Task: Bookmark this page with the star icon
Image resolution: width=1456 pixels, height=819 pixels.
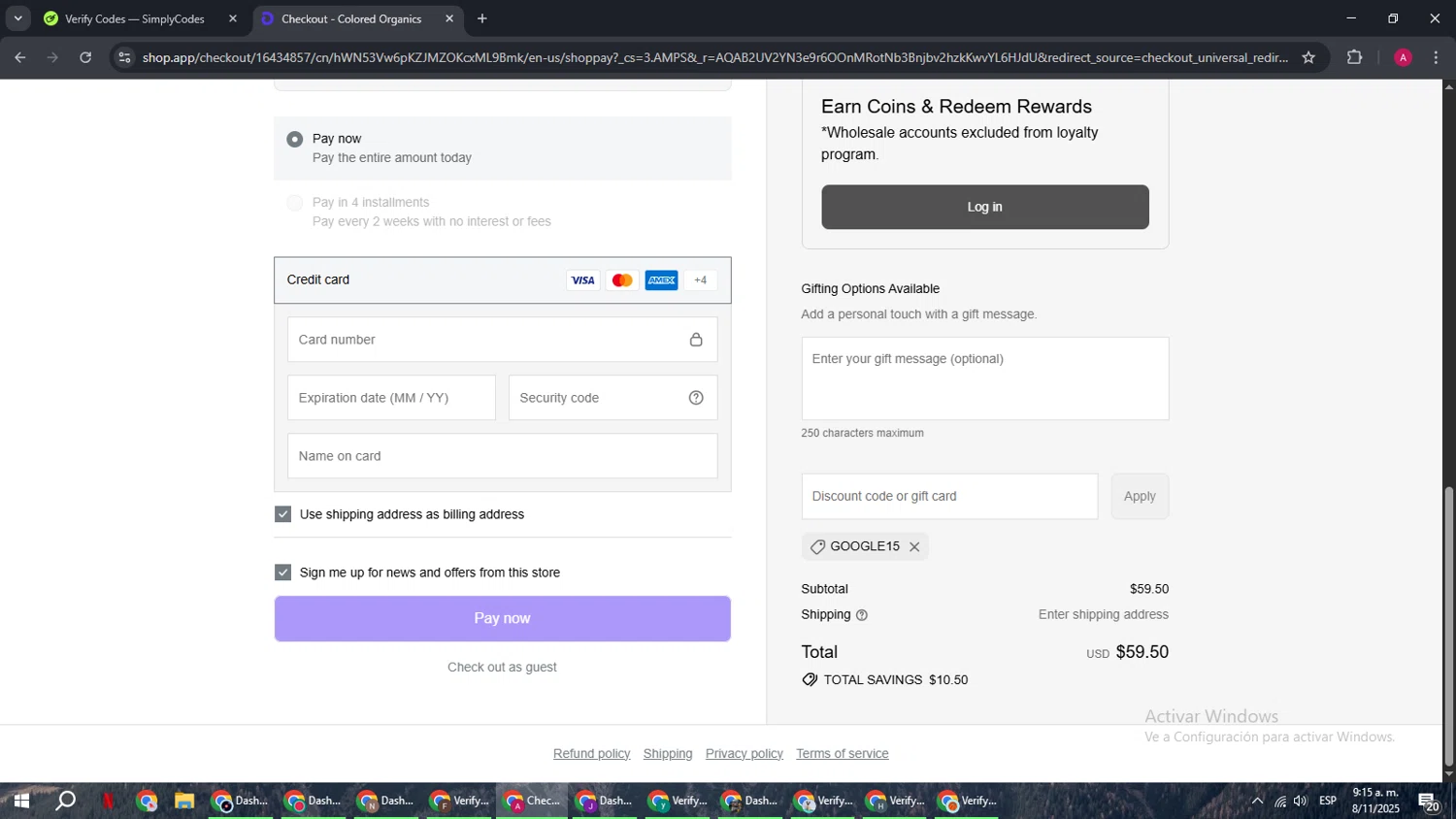Action: [1308, 57]
